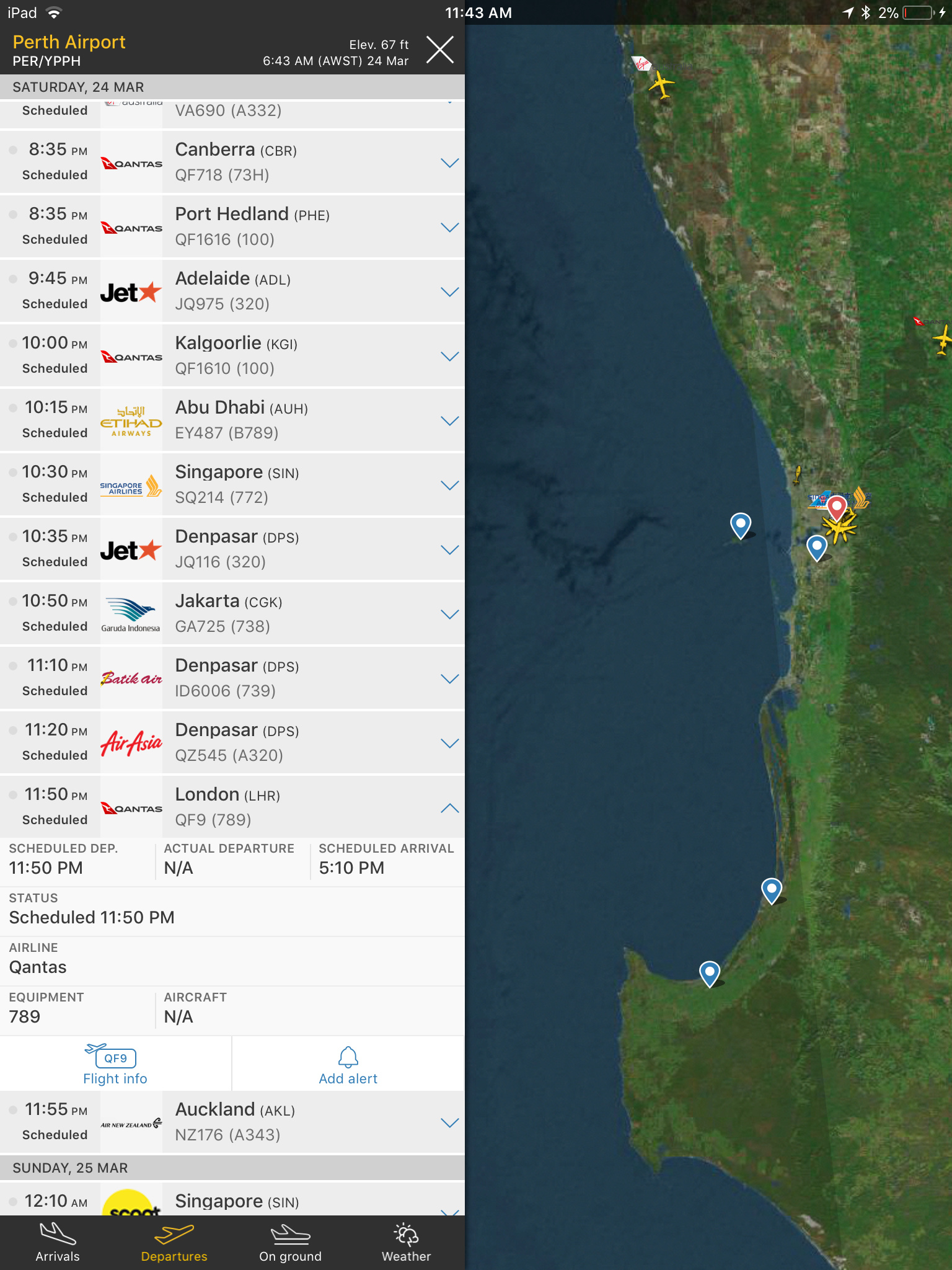Expand the Jakarta GA725 flight details

449,615
